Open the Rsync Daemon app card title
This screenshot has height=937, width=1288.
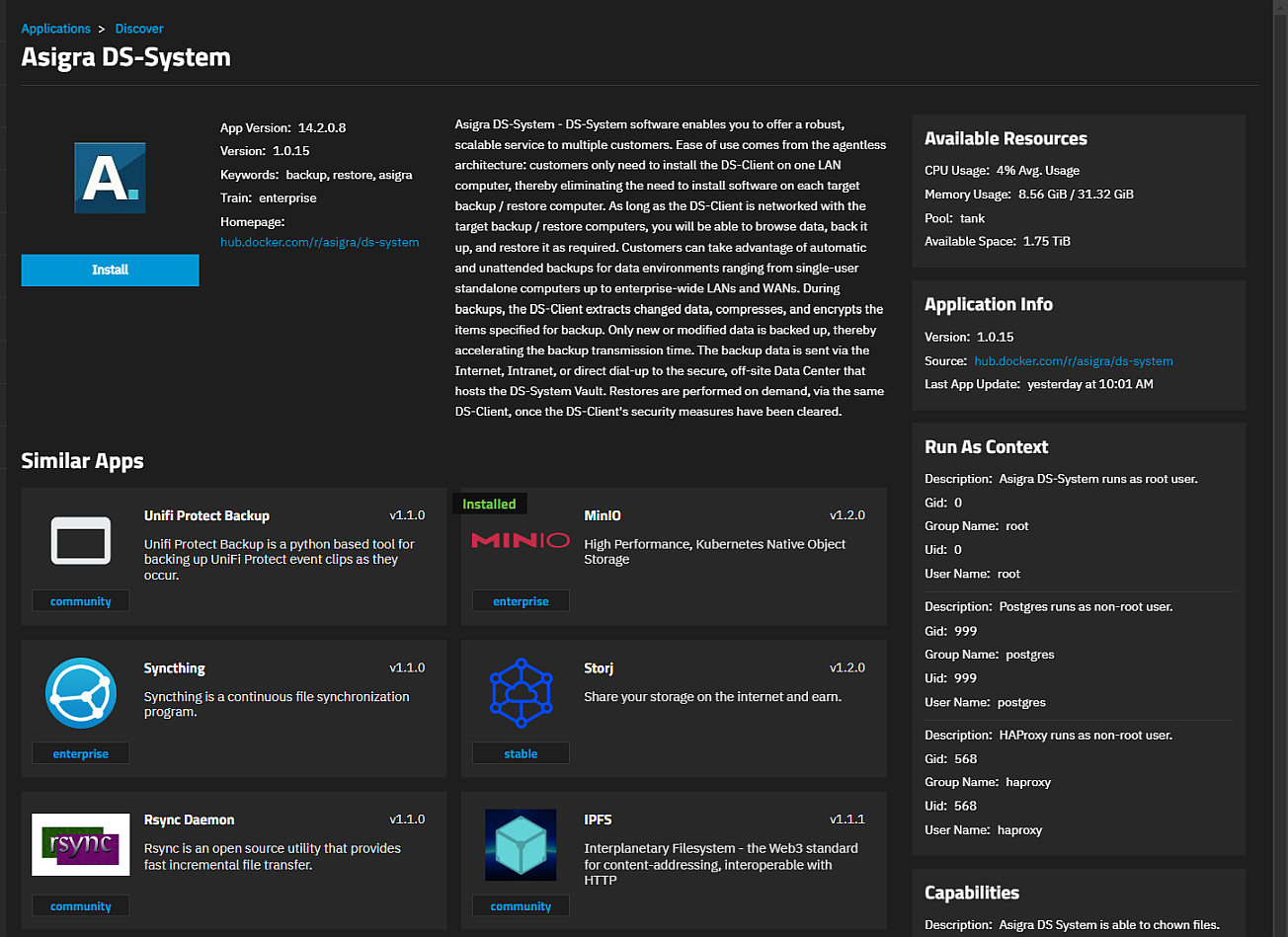pos(189,820)
